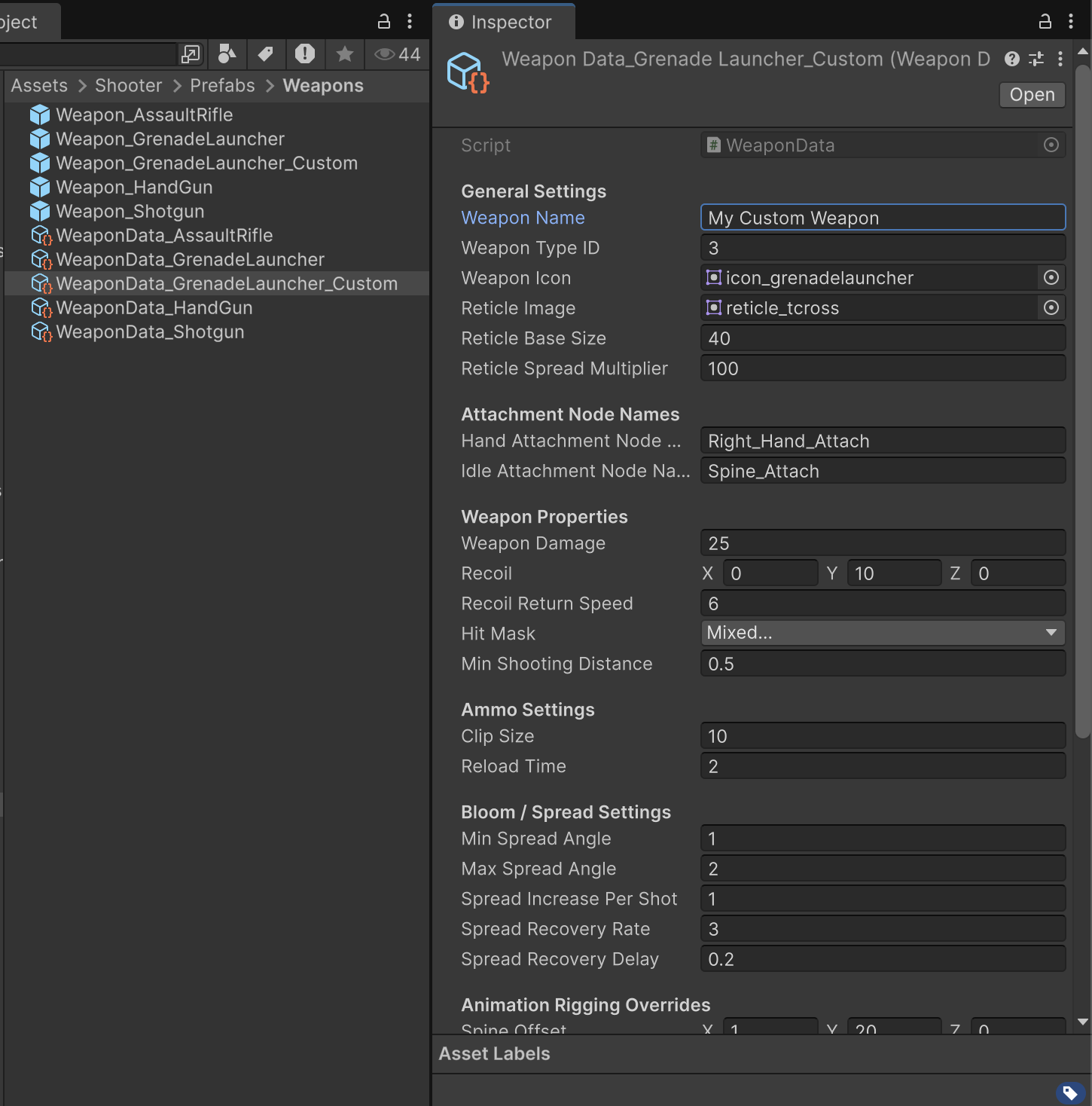Image resolution: width=1092 pixels, height=1106 pixels.
Task: Toggle the Inspector panel lock
Action: 1045,21
